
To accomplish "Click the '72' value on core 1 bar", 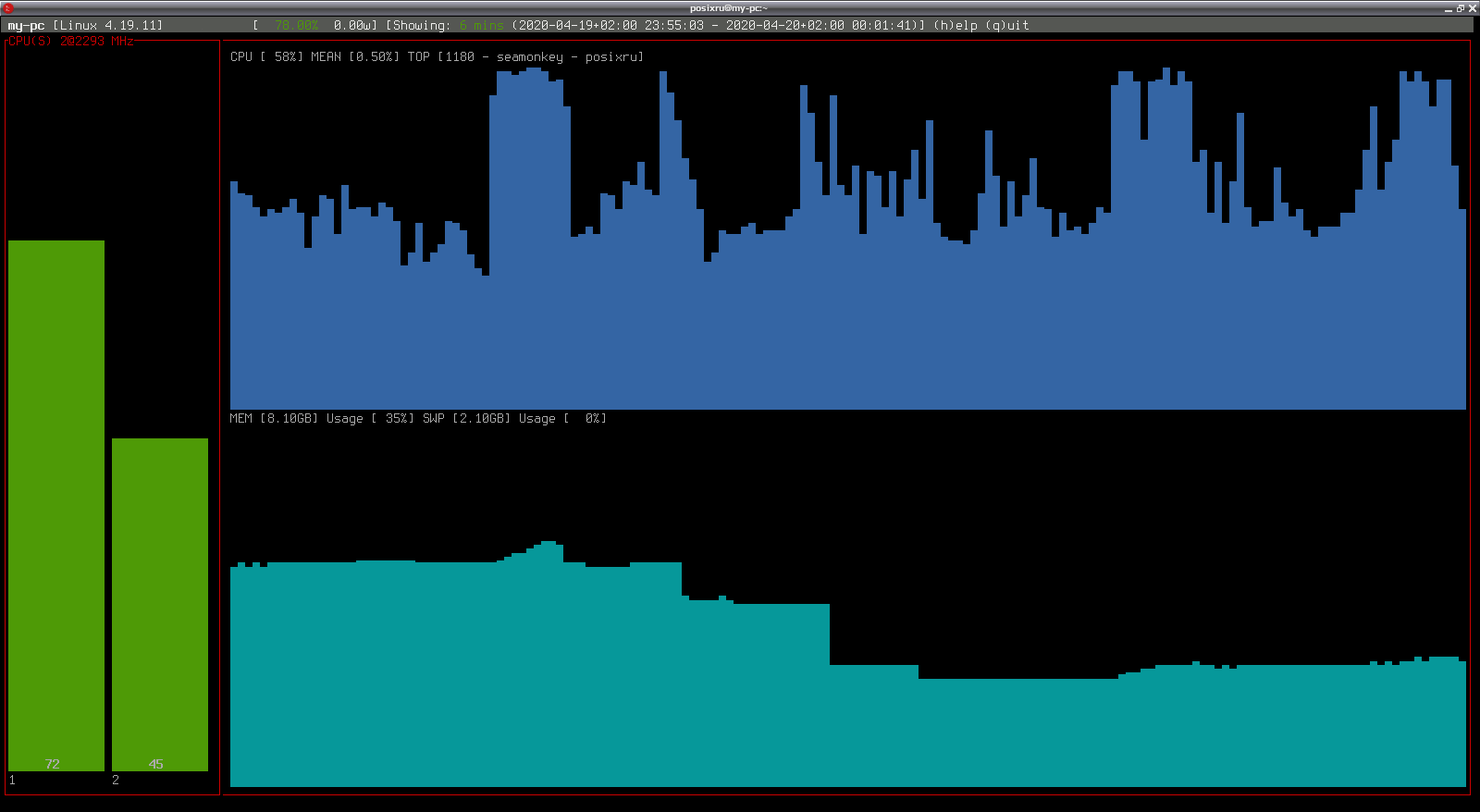I will click(53, 764).
